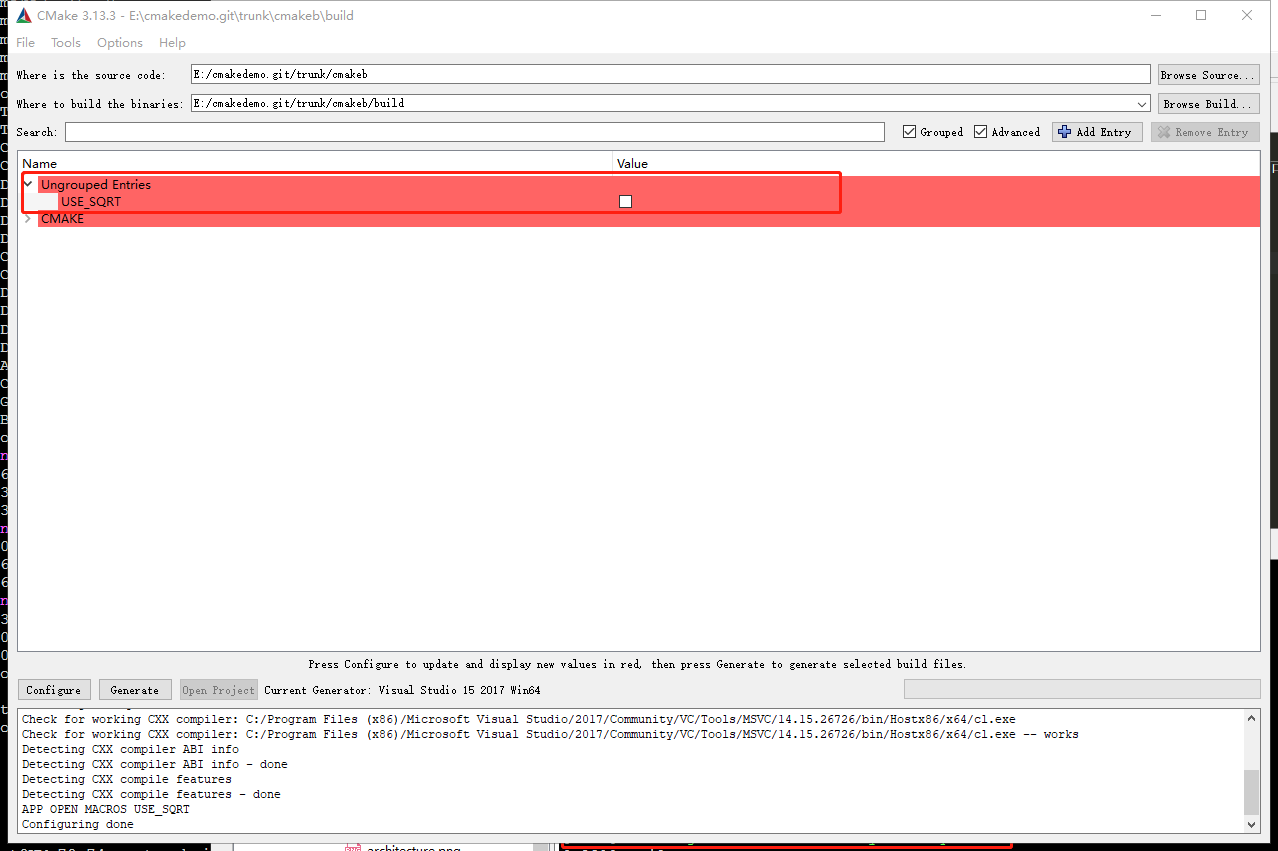The image size is (1278, 851).
Task: Click the Open Project button
Action: (218, 690)
